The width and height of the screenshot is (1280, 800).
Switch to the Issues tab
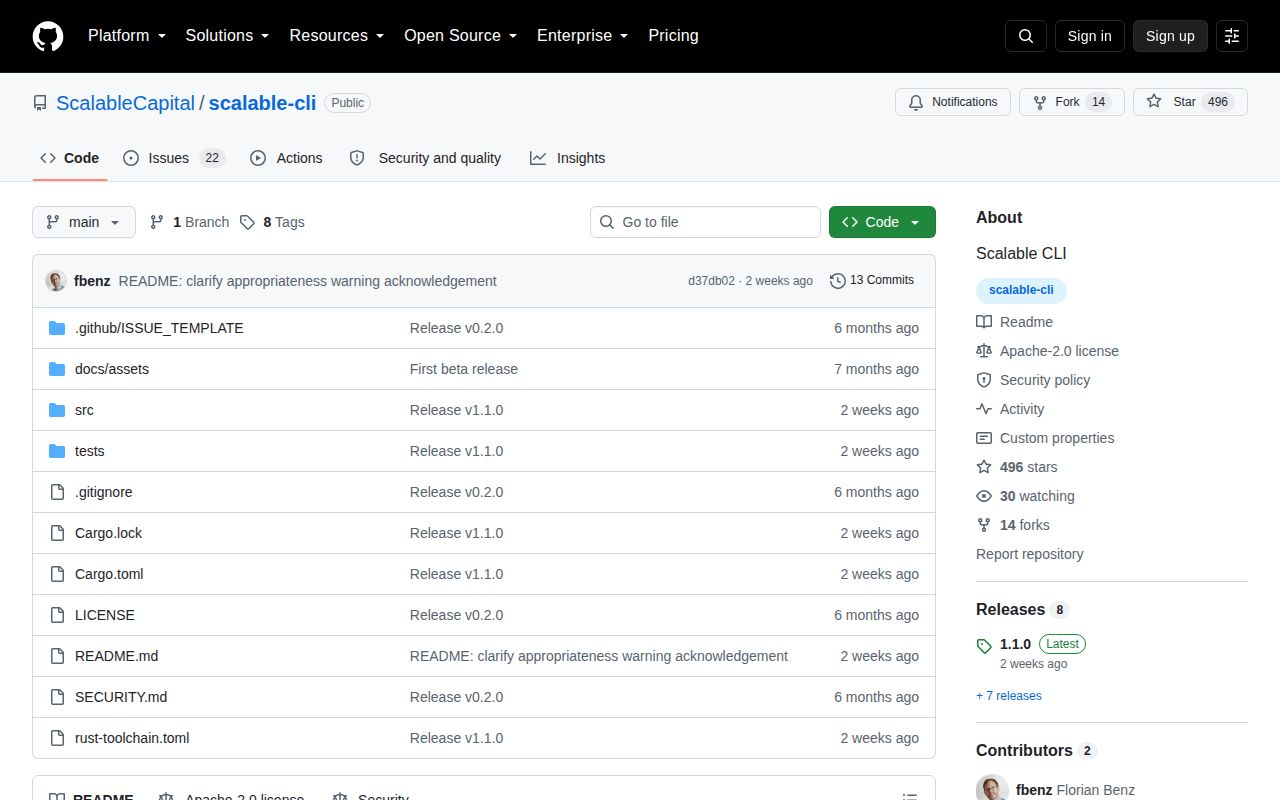pyautogui.click(x=174, y=158)
